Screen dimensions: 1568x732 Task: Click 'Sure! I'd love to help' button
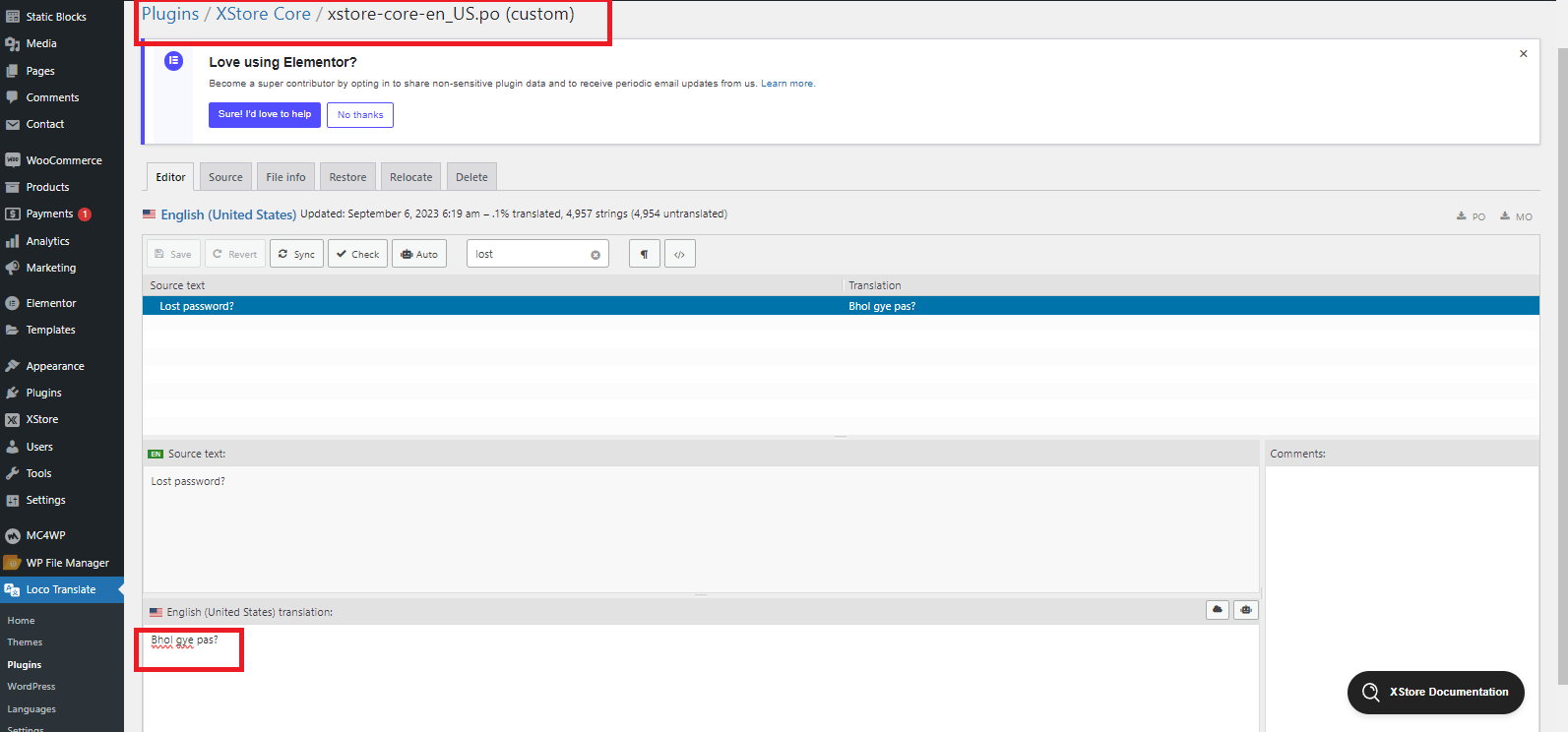265,114
